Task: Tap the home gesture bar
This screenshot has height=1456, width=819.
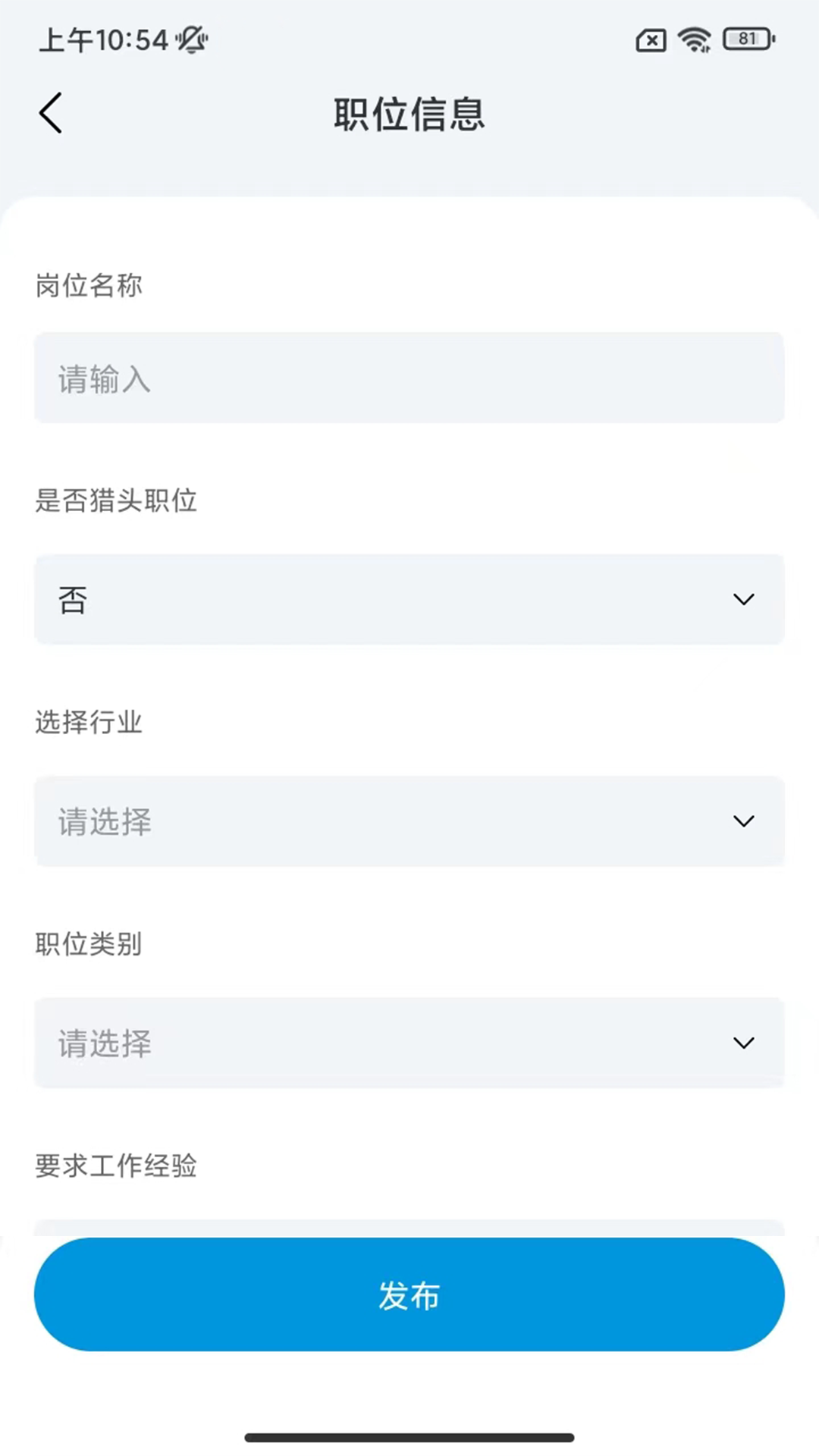Action: coord(409,1437)
